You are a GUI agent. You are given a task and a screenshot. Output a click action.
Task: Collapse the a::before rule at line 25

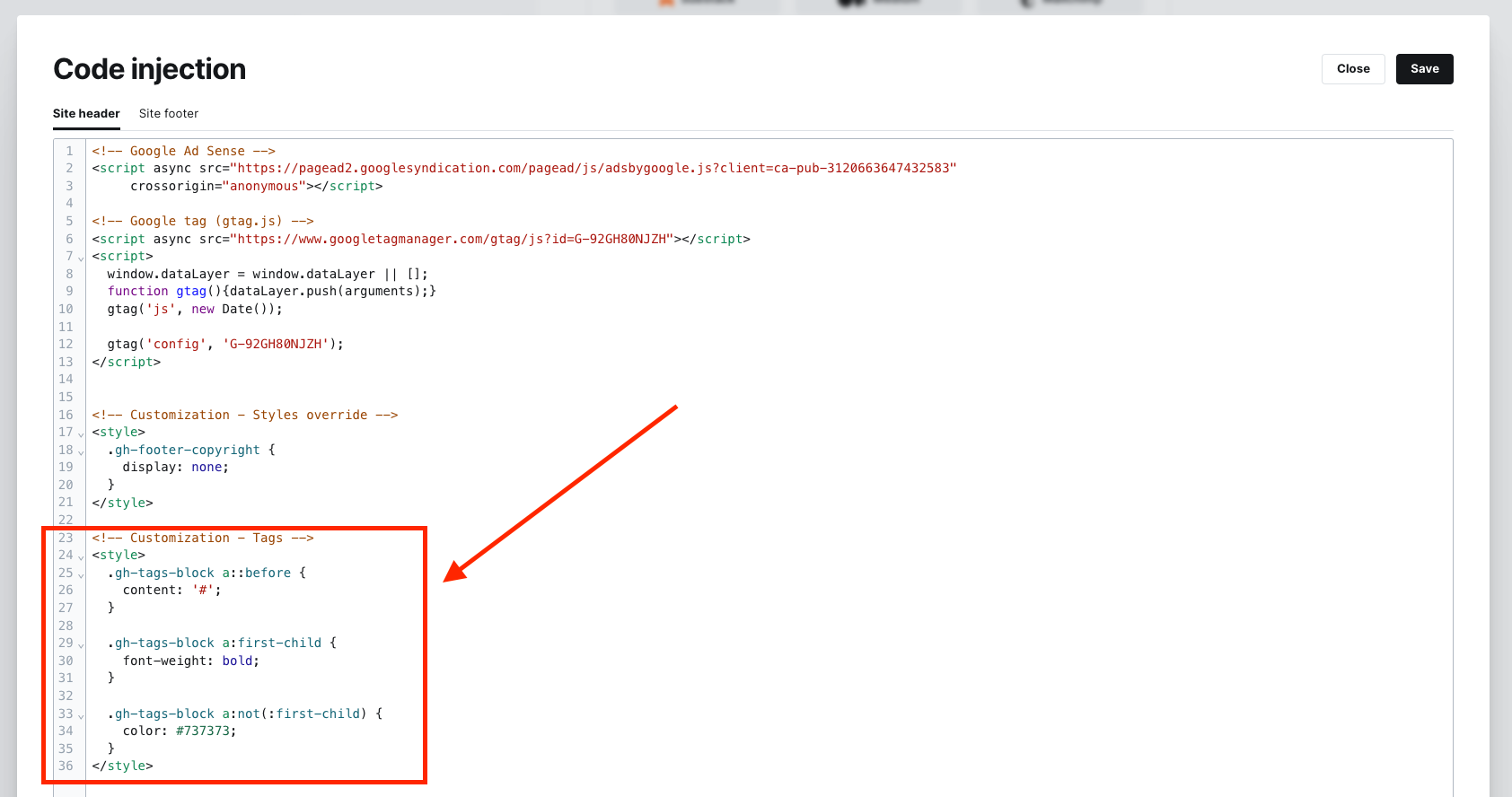(81, 574)
